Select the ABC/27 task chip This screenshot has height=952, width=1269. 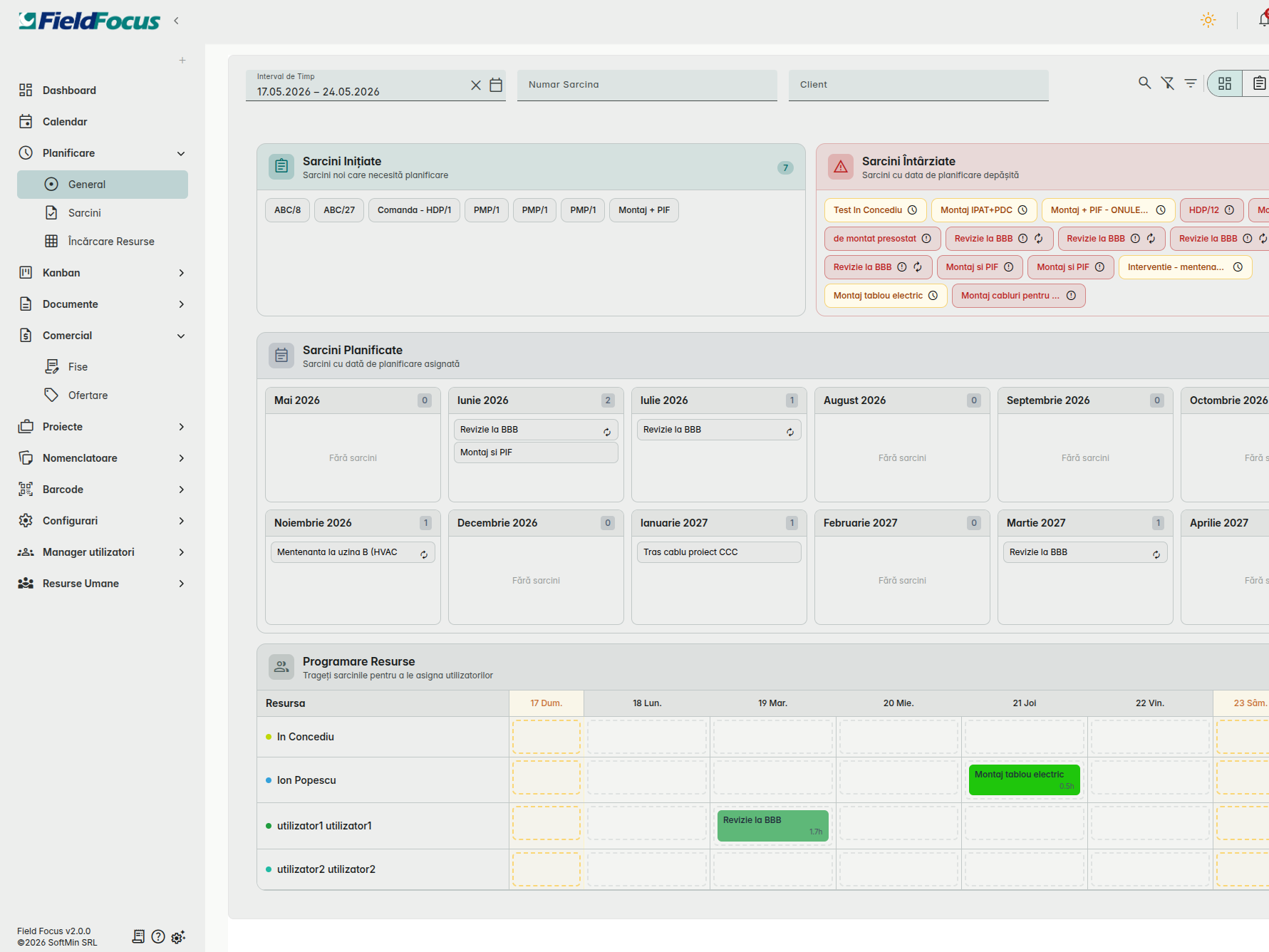click(x=339, y=210)
